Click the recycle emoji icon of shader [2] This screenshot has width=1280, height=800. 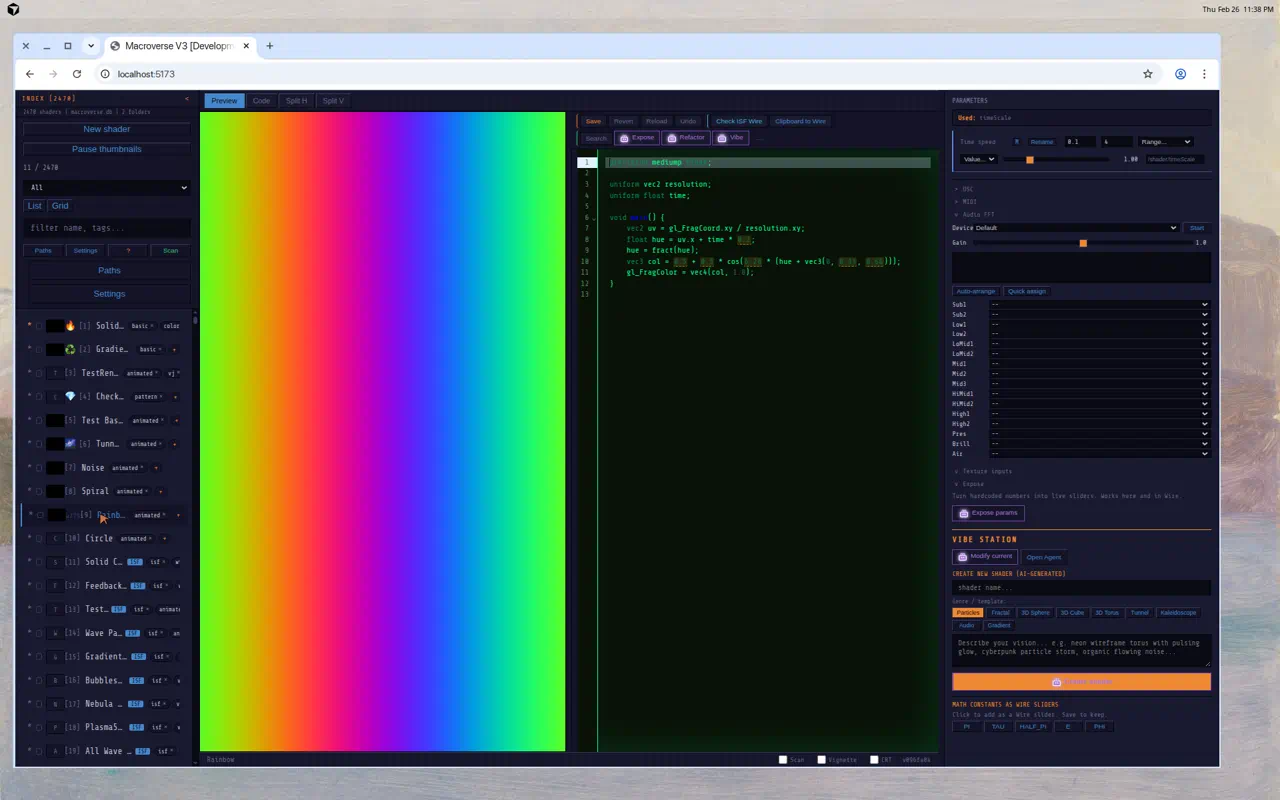click(70, 350)
